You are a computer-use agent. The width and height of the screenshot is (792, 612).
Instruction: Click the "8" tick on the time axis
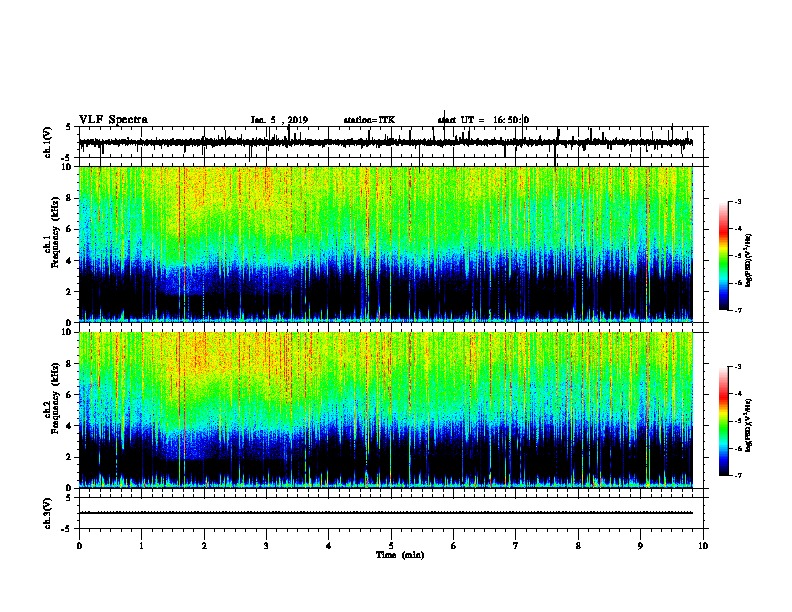pos(578,546)
